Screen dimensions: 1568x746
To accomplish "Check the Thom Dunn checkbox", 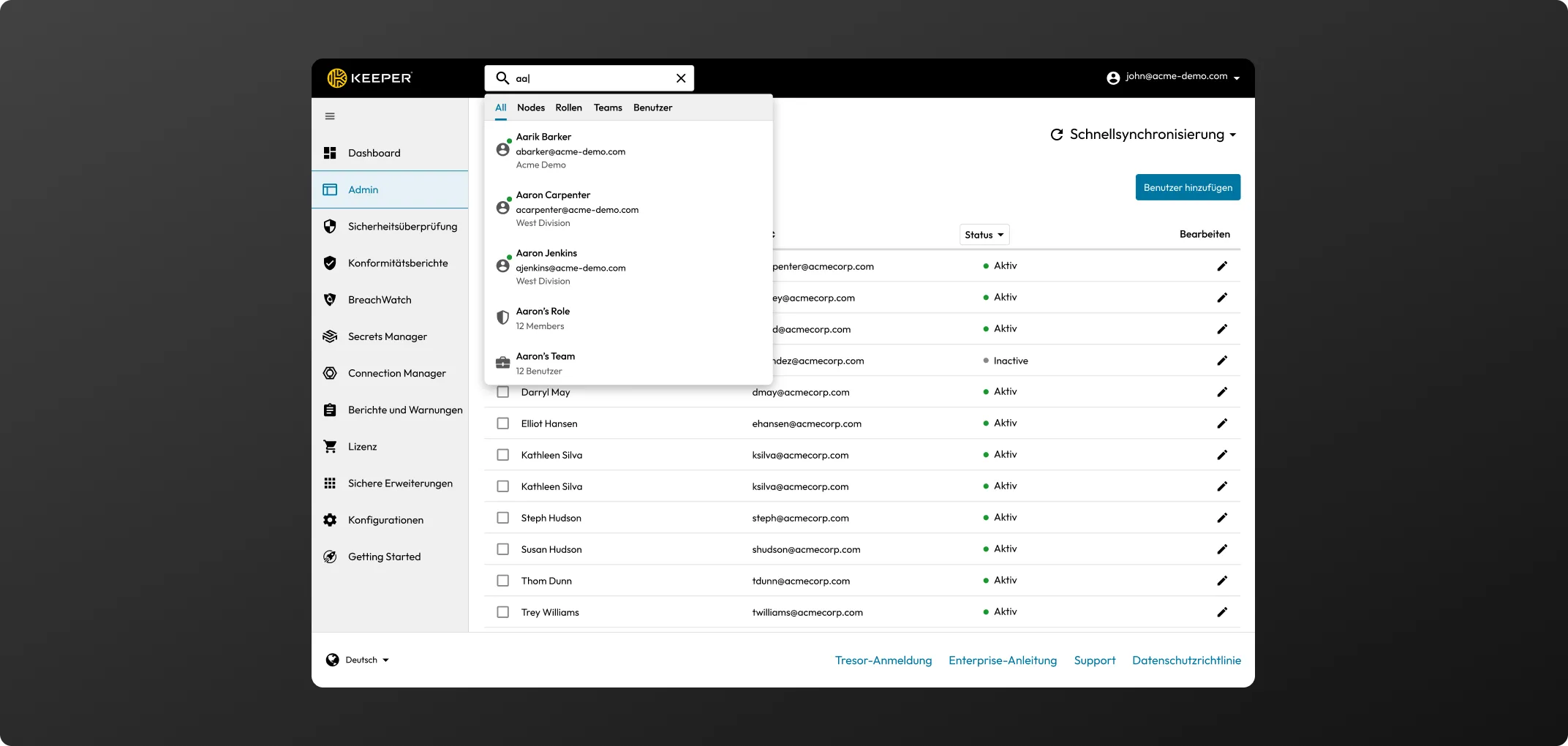I will (x=503, y=581).
